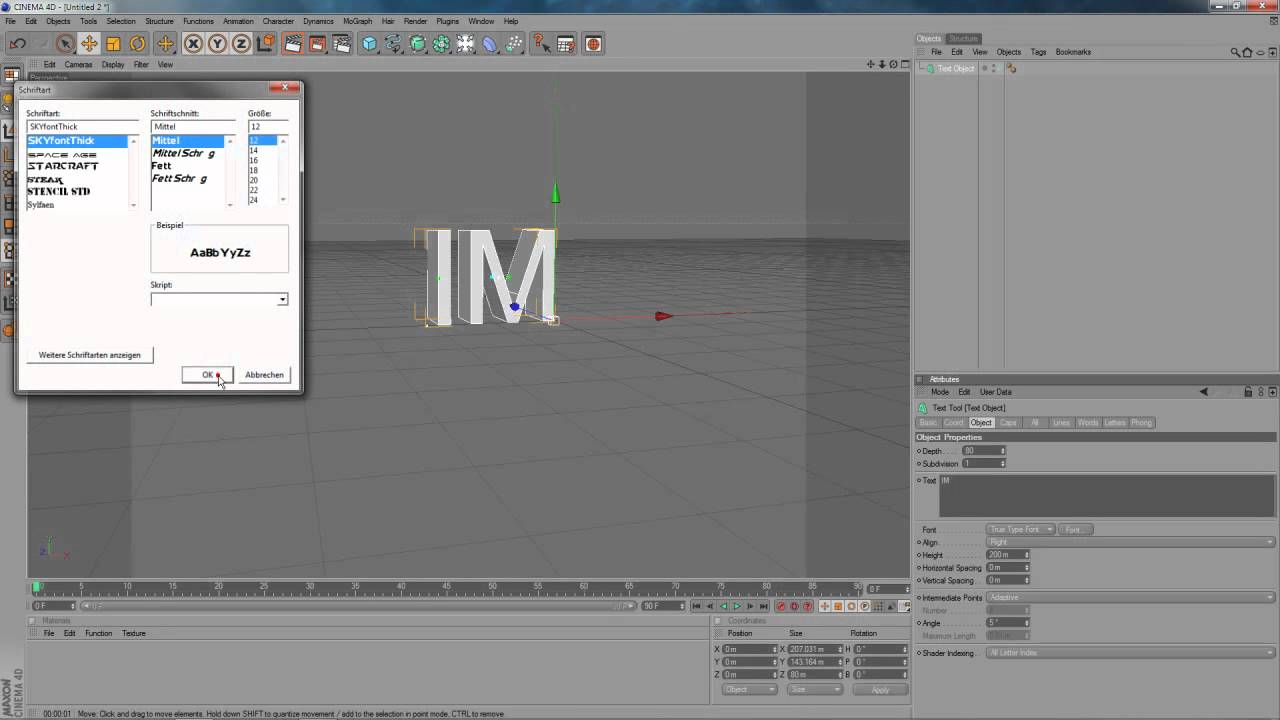Open the Object coordinate mode dropdown

pos(749,690)
